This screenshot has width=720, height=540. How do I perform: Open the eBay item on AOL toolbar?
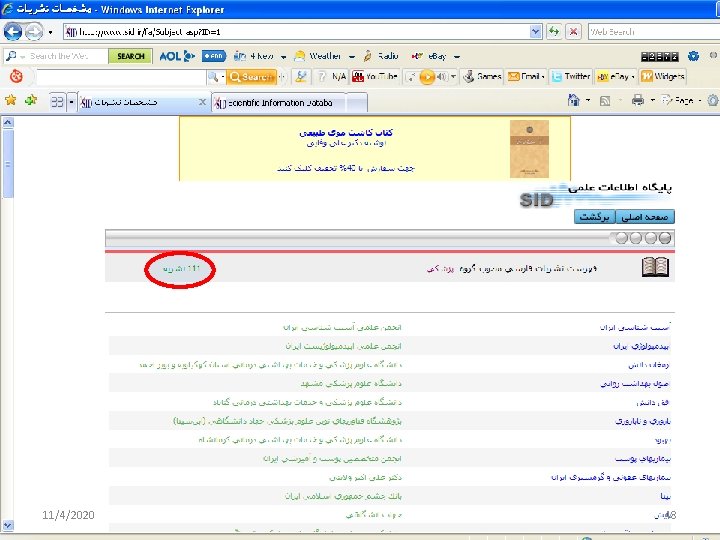[429, 56]
